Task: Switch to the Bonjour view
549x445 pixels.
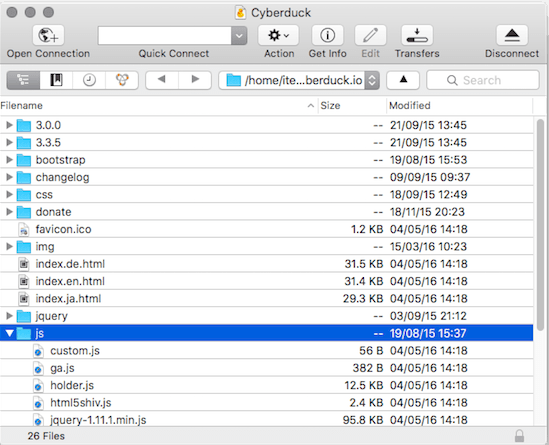Action: tap(122, 80)
